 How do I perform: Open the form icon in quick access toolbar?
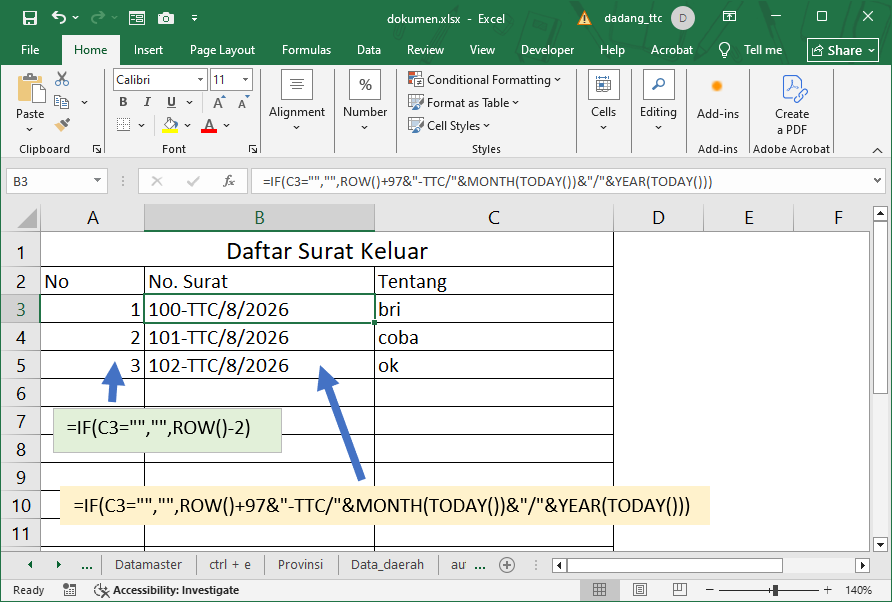coord(137,18)
